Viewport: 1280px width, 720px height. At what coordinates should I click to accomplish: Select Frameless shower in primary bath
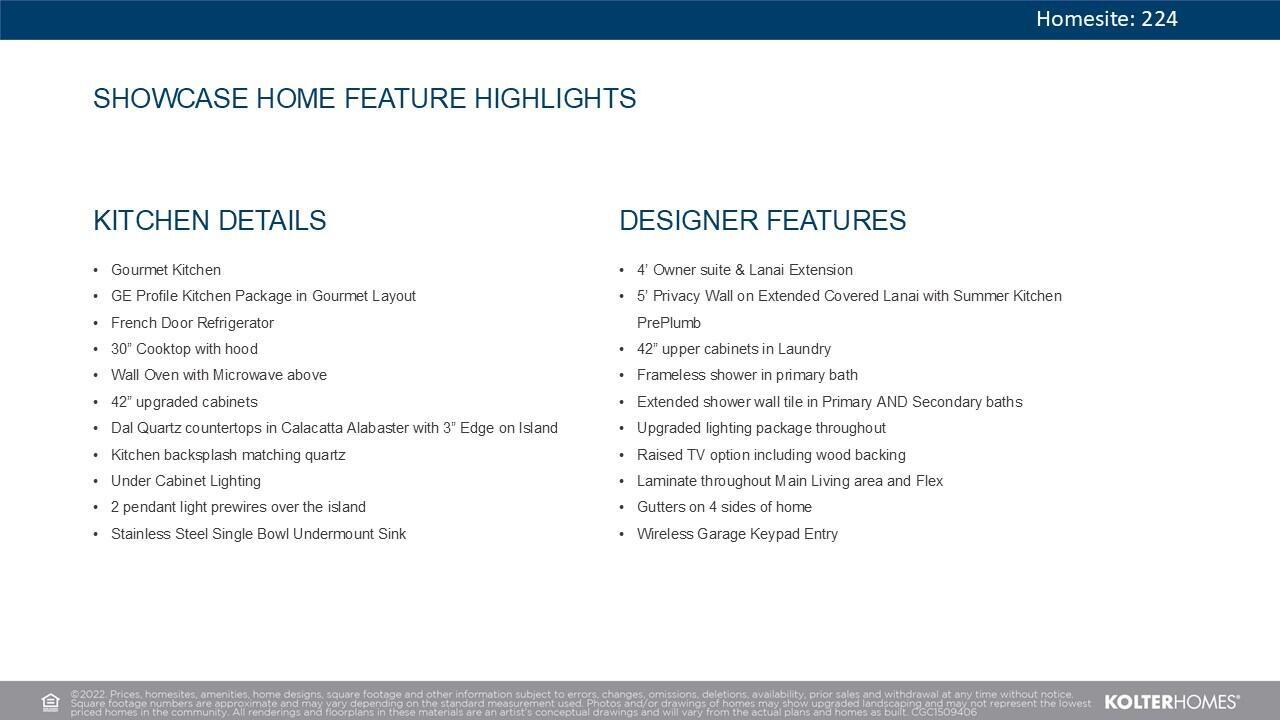(x=747, y=375)
